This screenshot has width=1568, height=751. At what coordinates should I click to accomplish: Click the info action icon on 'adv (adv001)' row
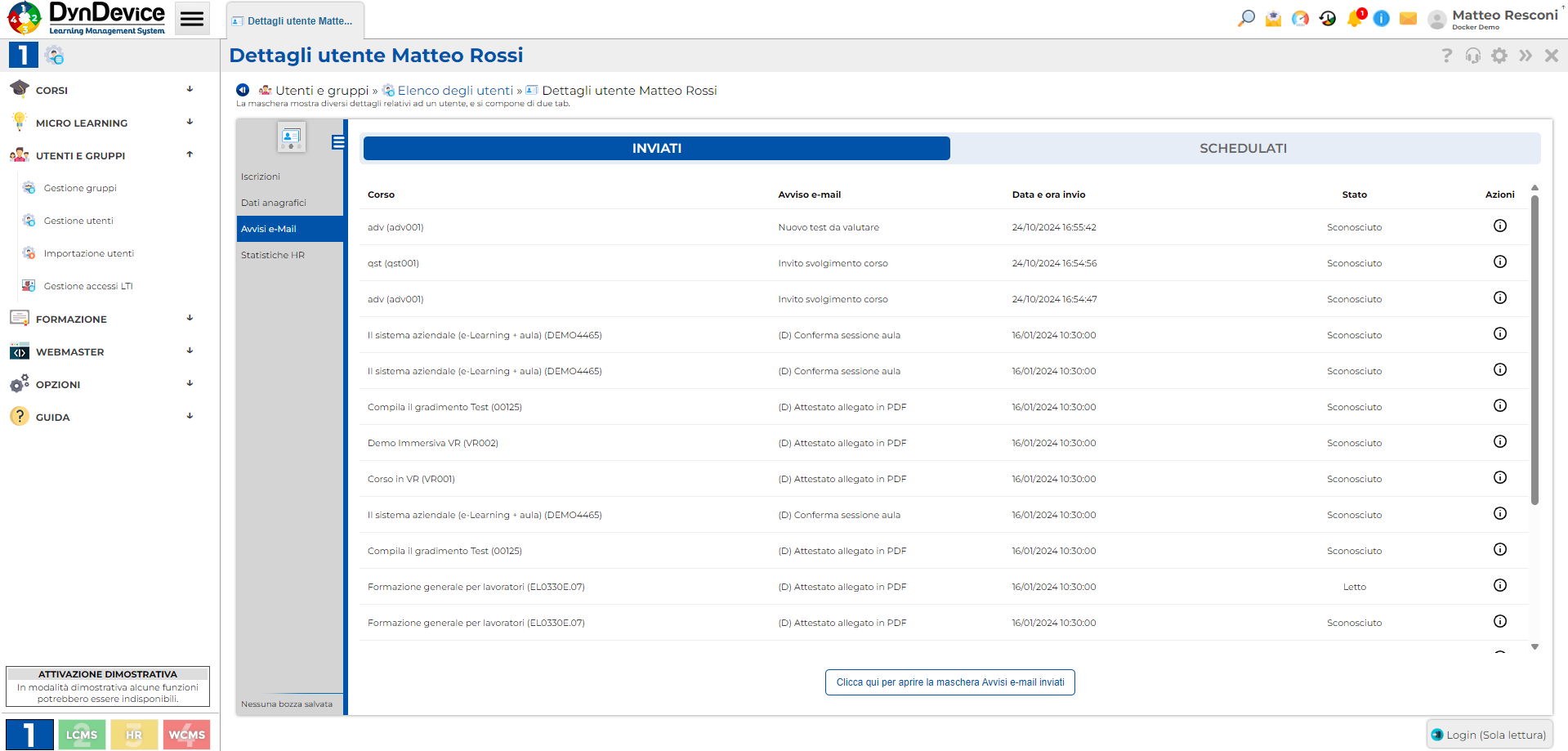click(x=1500, y=226)
